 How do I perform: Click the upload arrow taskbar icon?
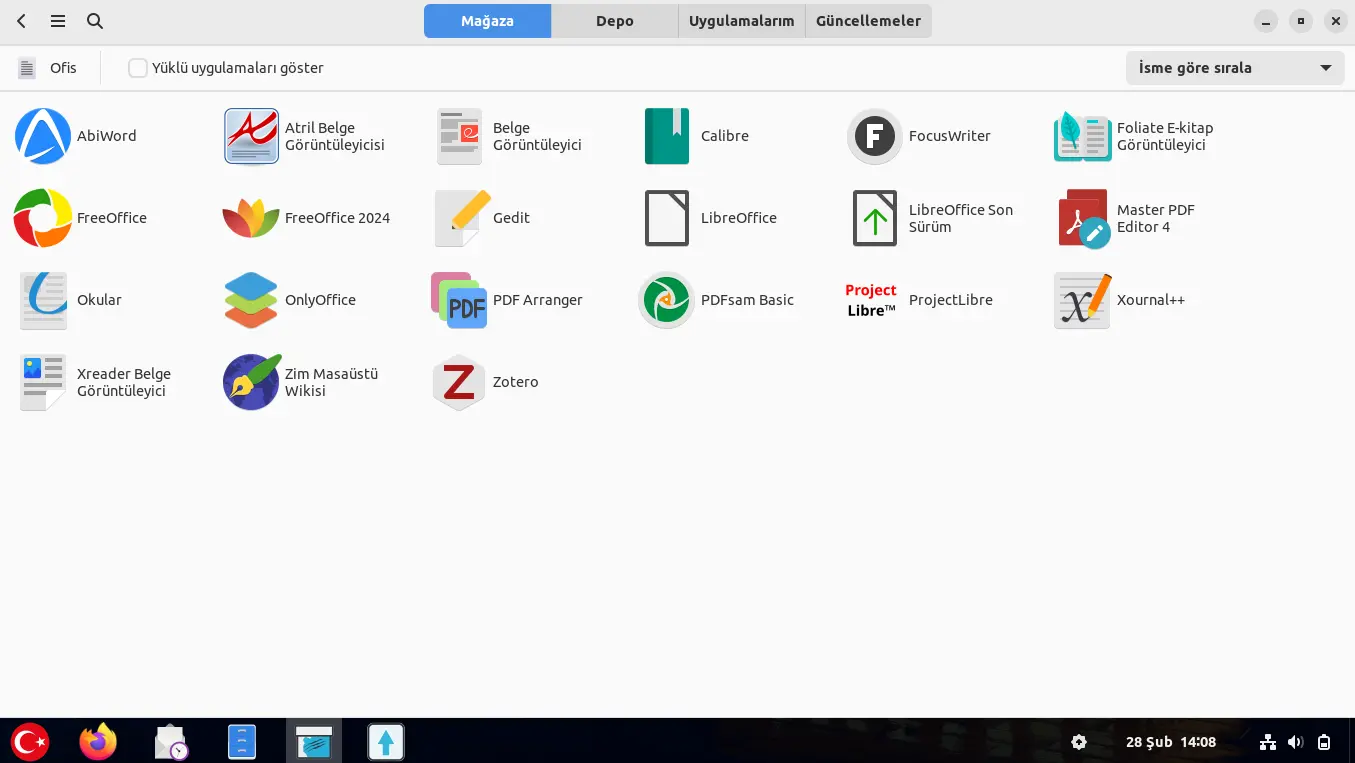tap(386, 742)
